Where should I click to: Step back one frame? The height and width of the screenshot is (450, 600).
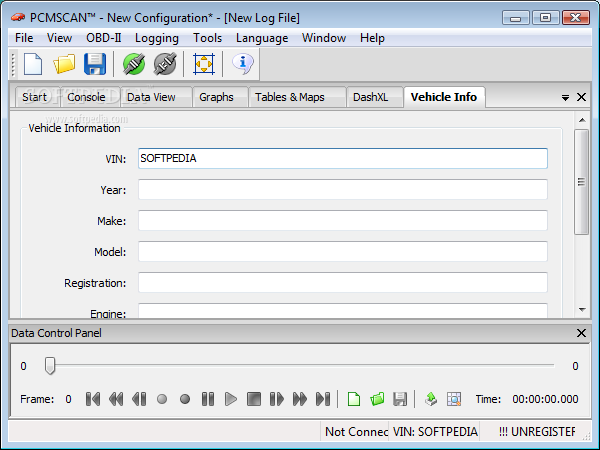pyautogui.click(x=139, y=399)
